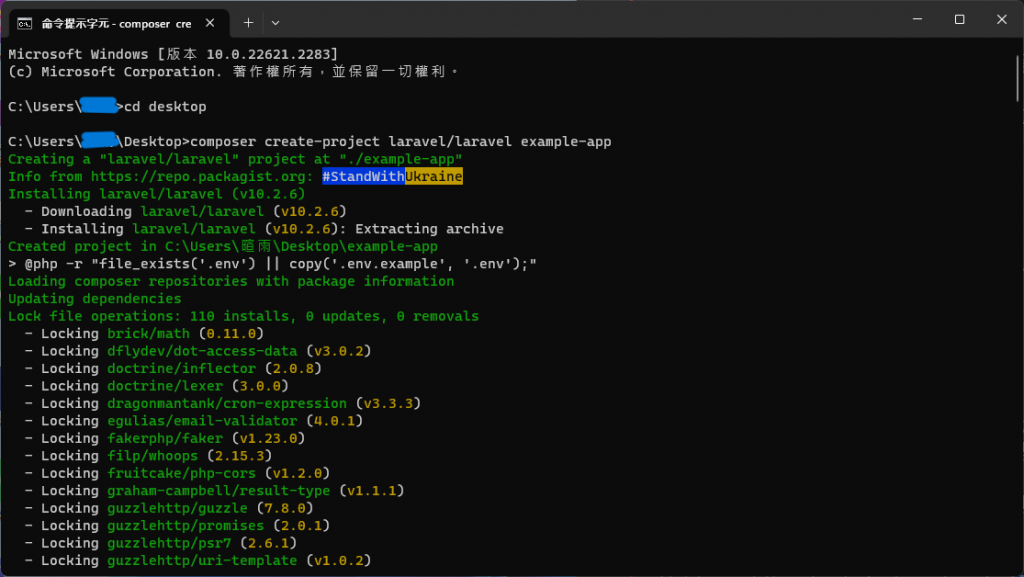Image resolution: width=1024 pixels, height=577 pixels.
Task: Click version v3.3.3 of cron-expression
Action: click(x=388, y=403)
